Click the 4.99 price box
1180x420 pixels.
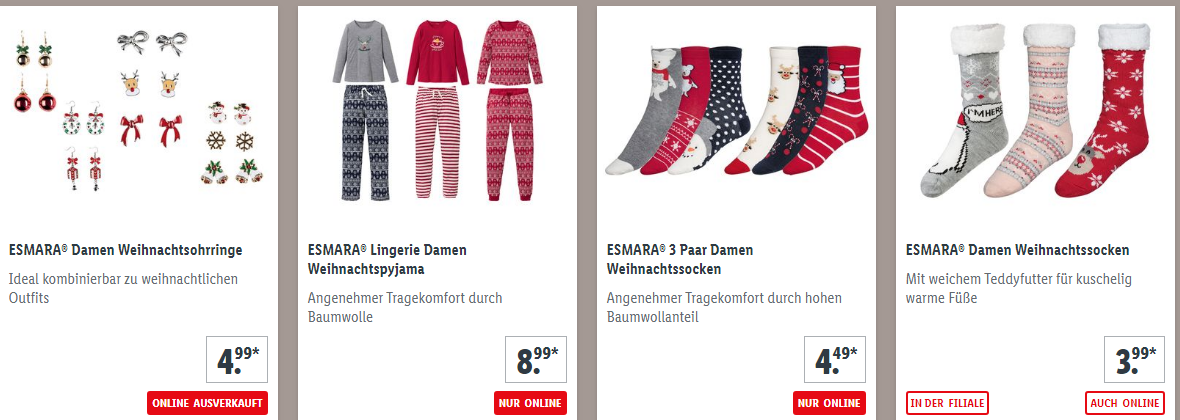pyautogui.click(x=237, y=360)
